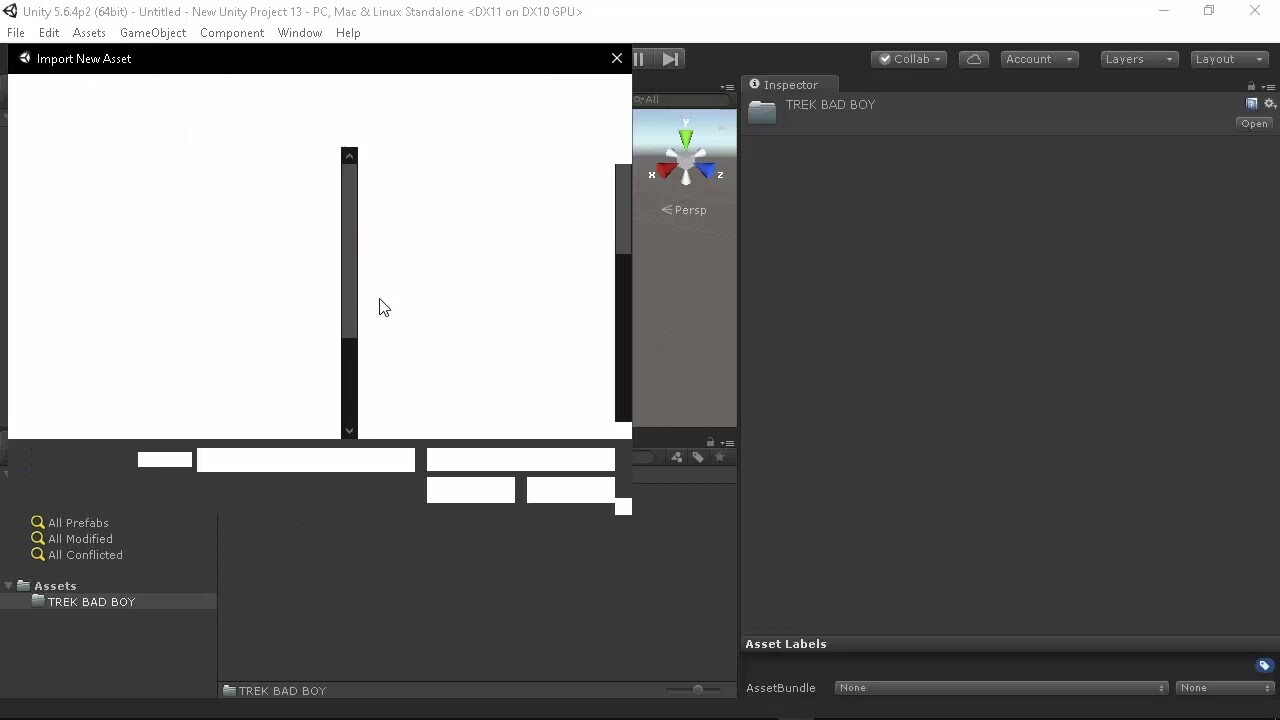The height and width of the screenshot is (720, 1280).
Task: Filter project assets by type icon
Action: pos(676,457)
